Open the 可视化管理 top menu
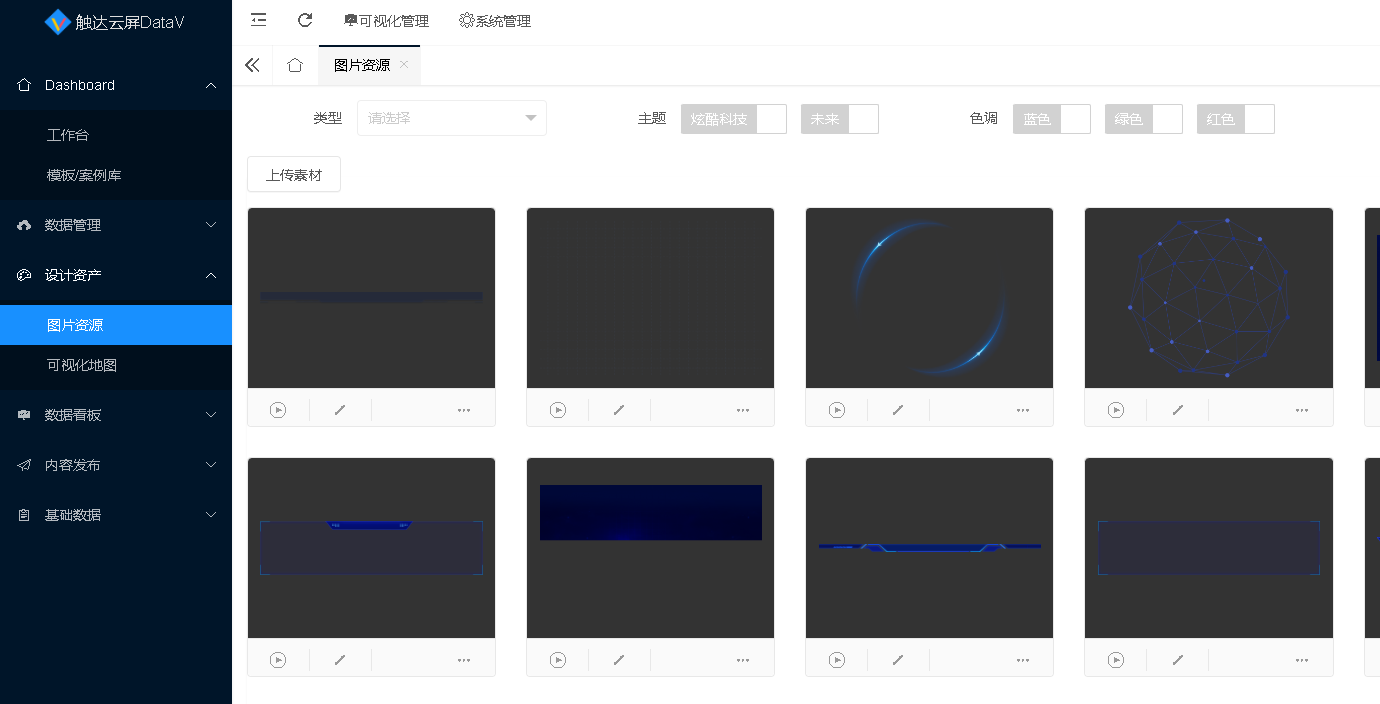1380x704 pixels. click(x=386, y=21)
